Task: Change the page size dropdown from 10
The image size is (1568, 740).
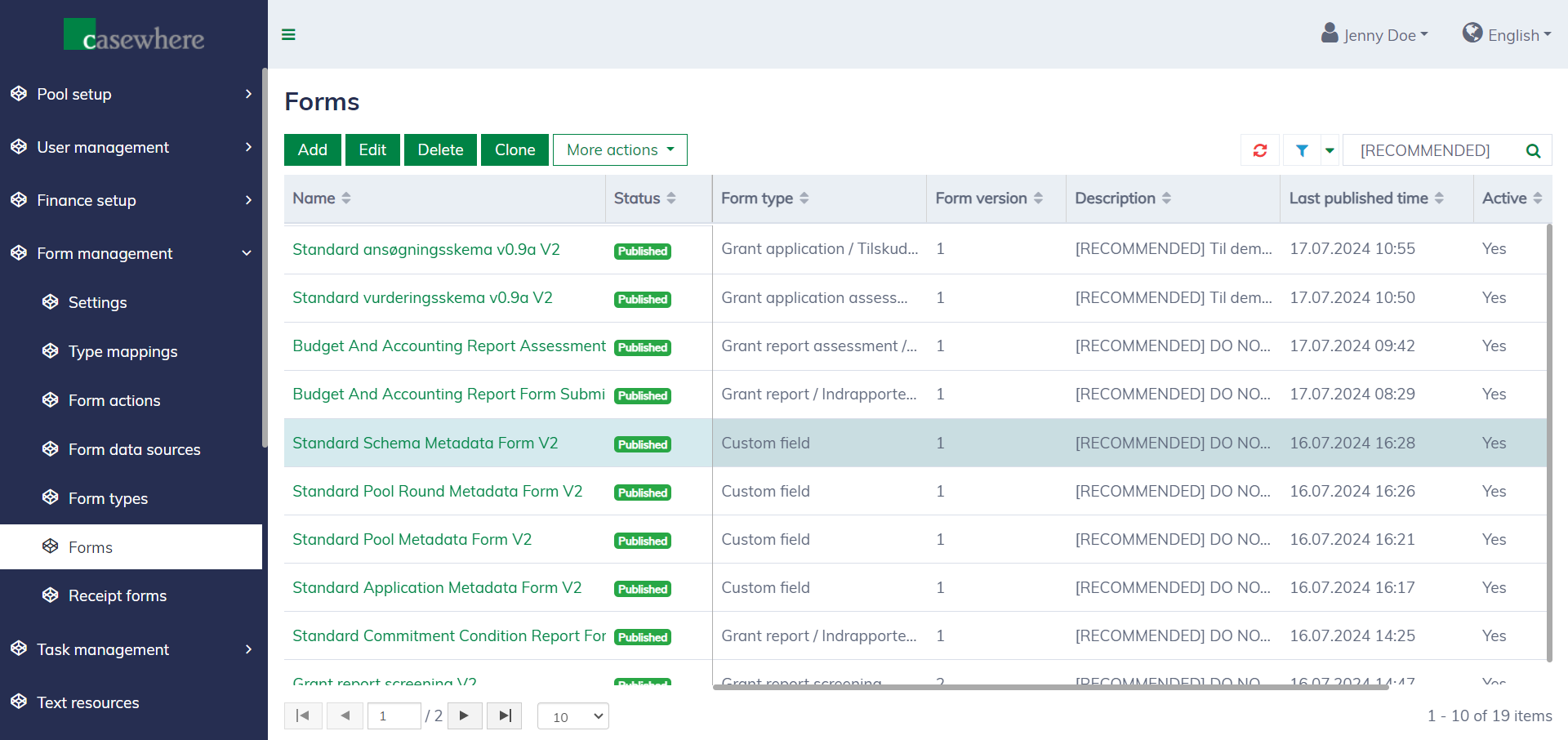Action: (x=573, y=716)
